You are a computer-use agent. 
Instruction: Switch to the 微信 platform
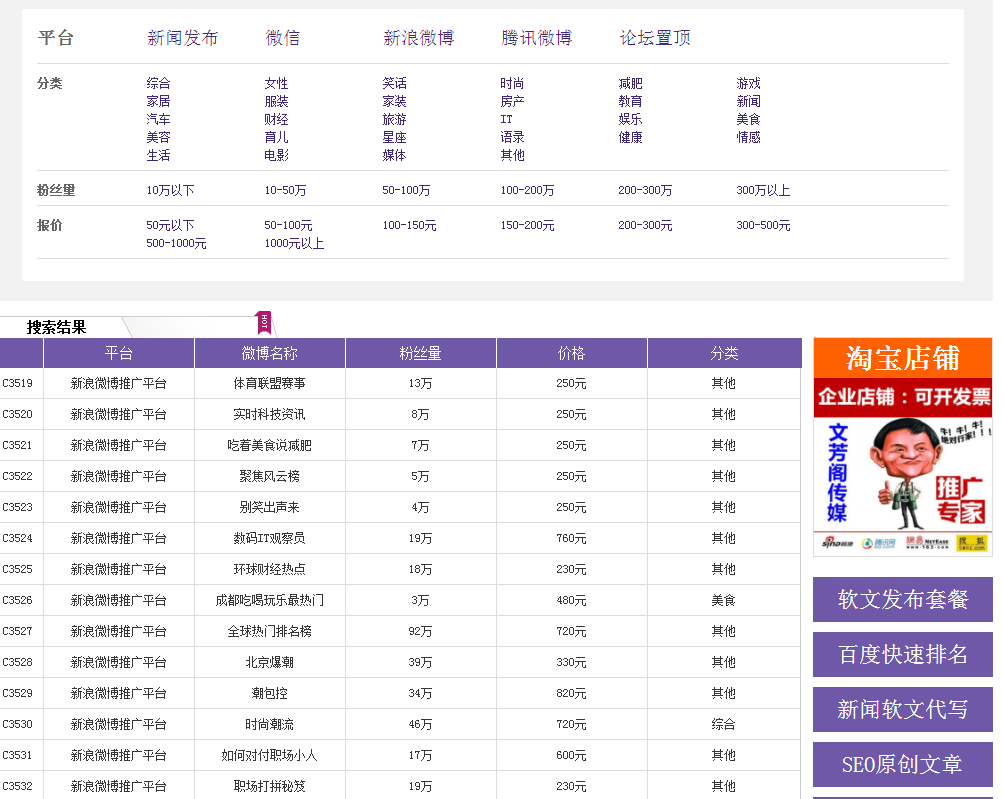click(282, 38)
